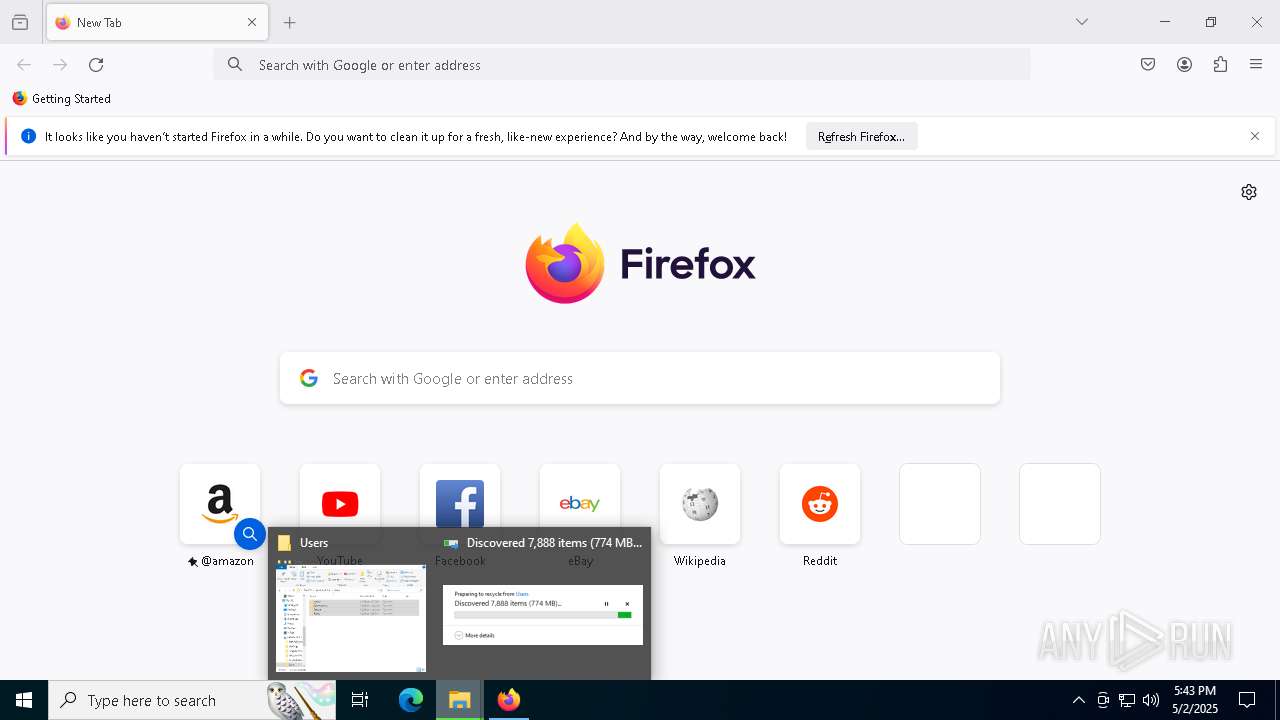Open the clock and date
1280x720 pixels.
tap(1195, 700)
